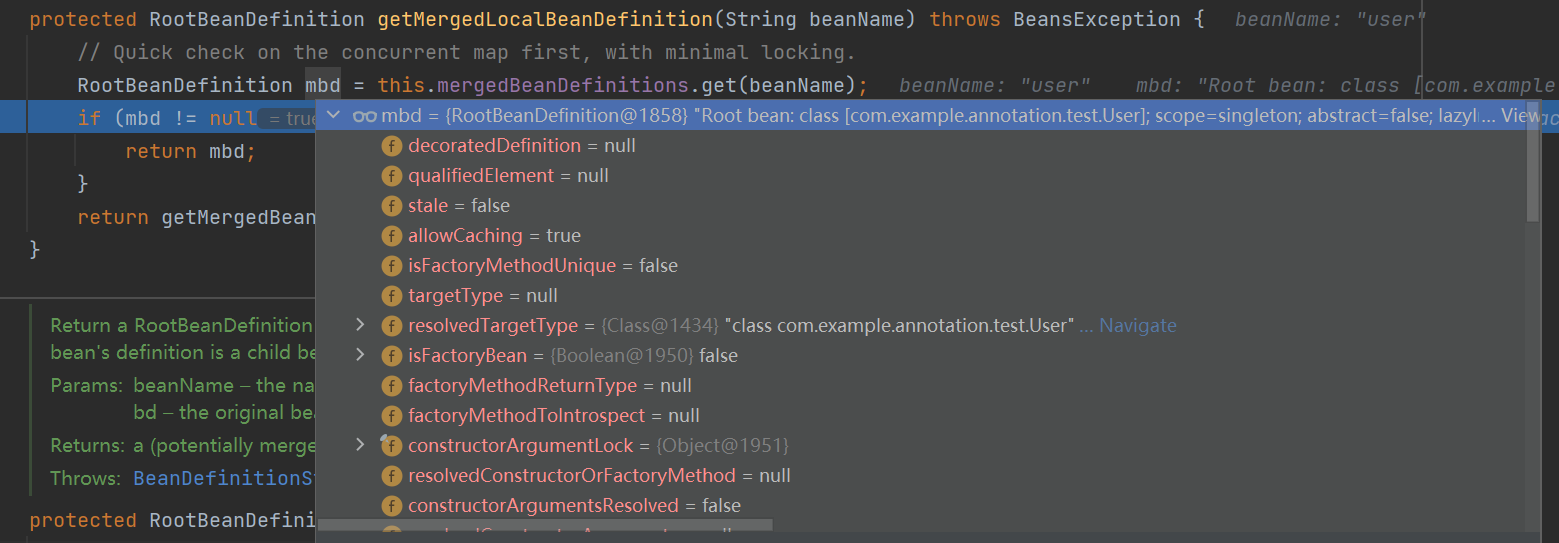The width and height of the screenshot is (1559, 543).
Task: Select factoryMethodToIntrospect variable row
Action: pyautogui.click(x=553, y=416)
